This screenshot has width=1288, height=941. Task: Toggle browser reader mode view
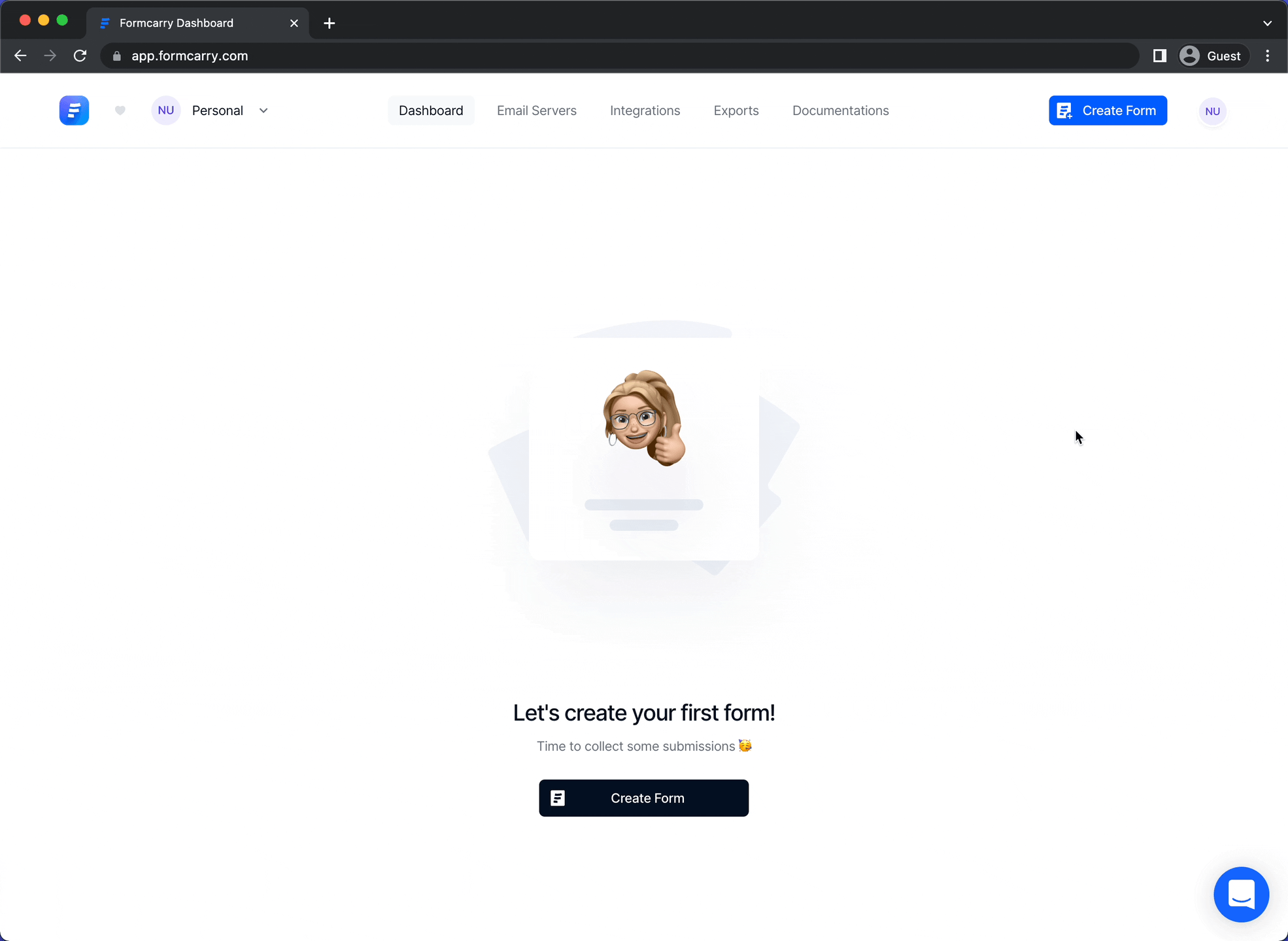pos(1159,56)
